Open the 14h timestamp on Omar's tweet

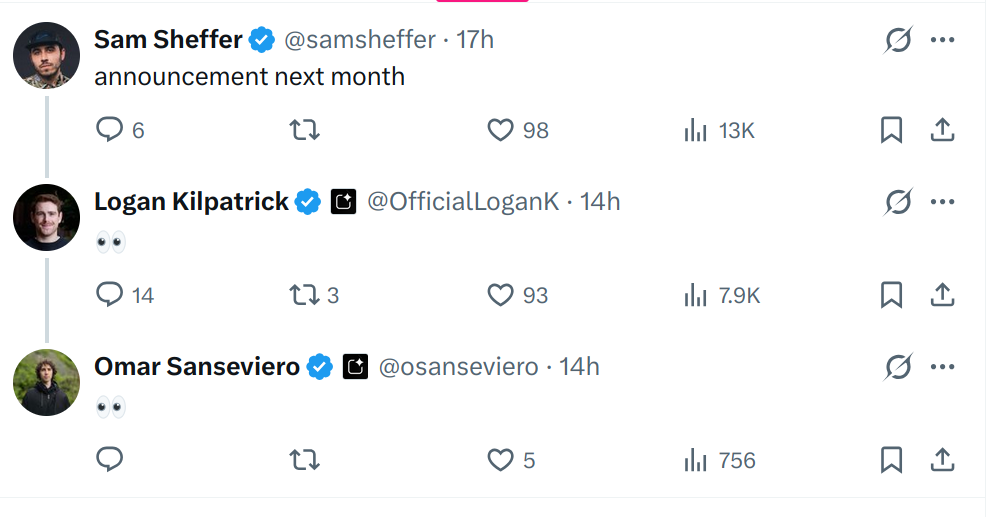(x=579, y=367)
